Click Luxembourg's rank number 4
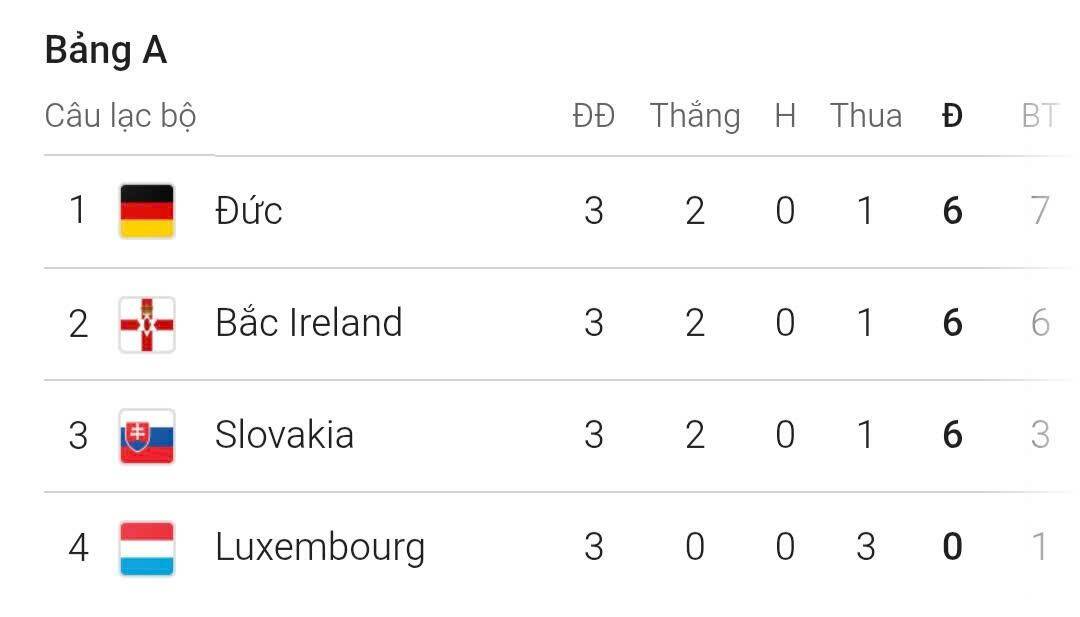The height and width of the screenshot is (617, 1080). [x=78, y=548]
